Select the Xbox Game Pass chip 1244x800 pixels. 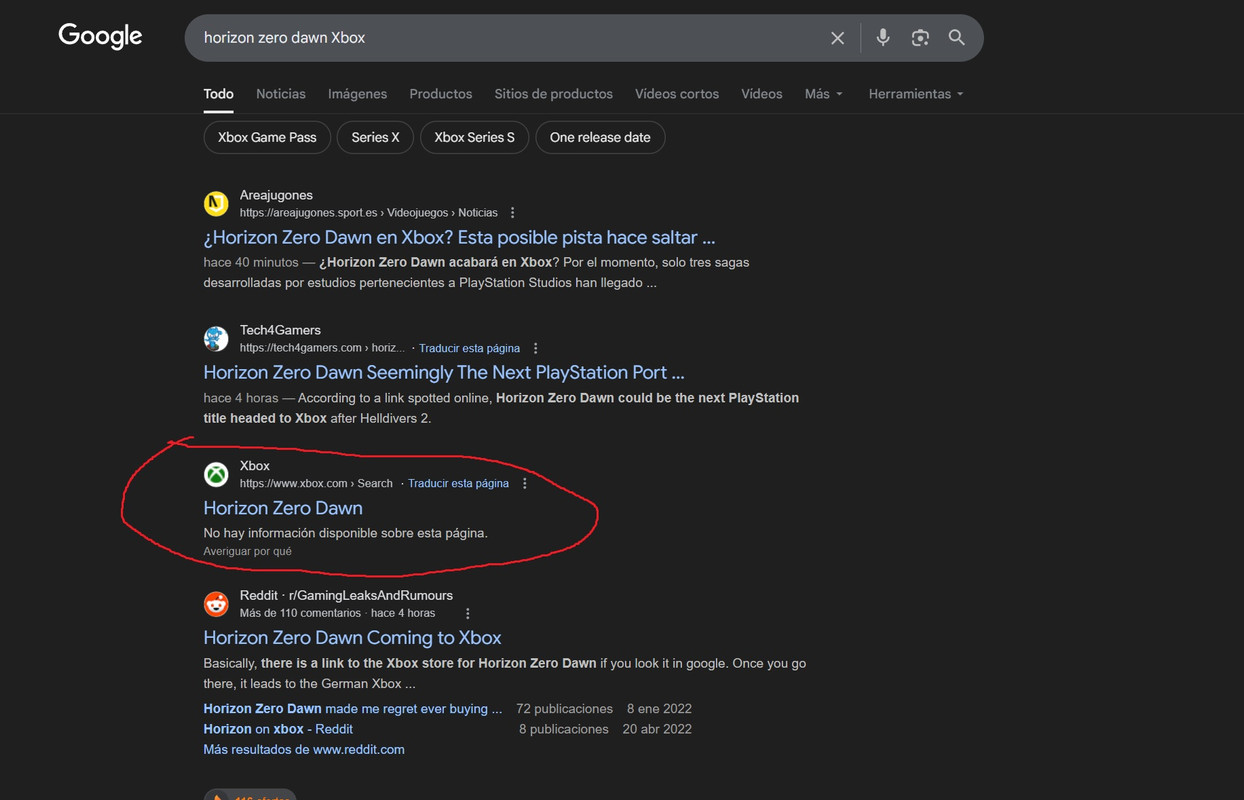(267, 137)
